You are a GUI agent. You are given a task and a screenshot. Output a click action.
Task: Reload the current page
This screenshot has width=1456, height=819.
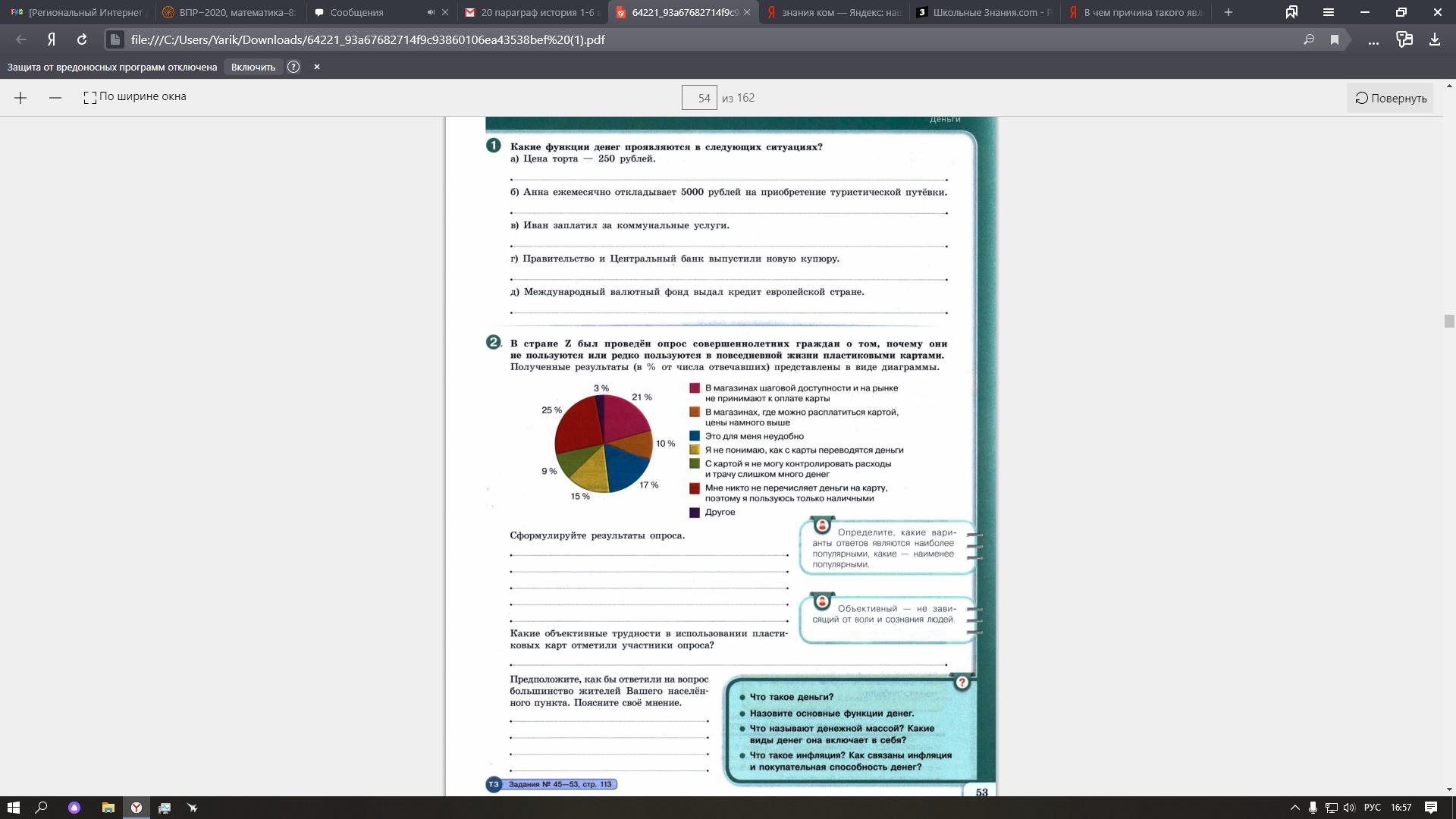coord(81,39)
